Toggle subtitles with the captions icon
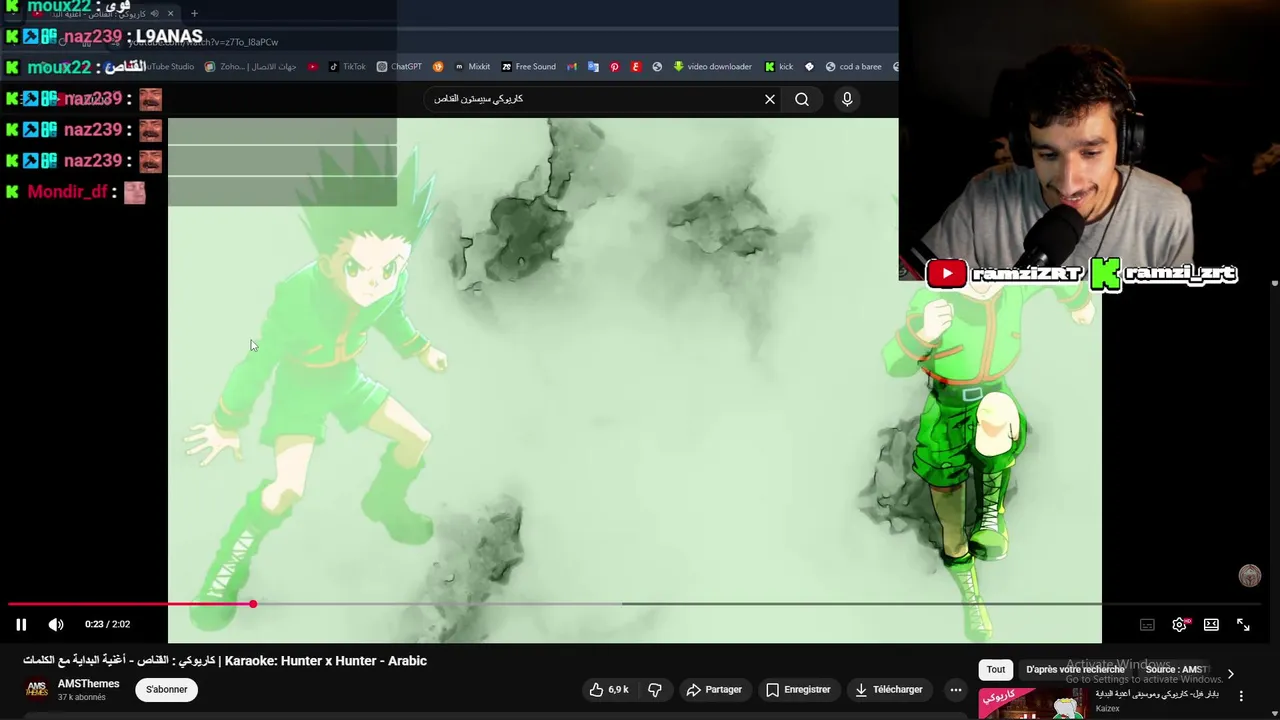 [x=1147, y=625]
